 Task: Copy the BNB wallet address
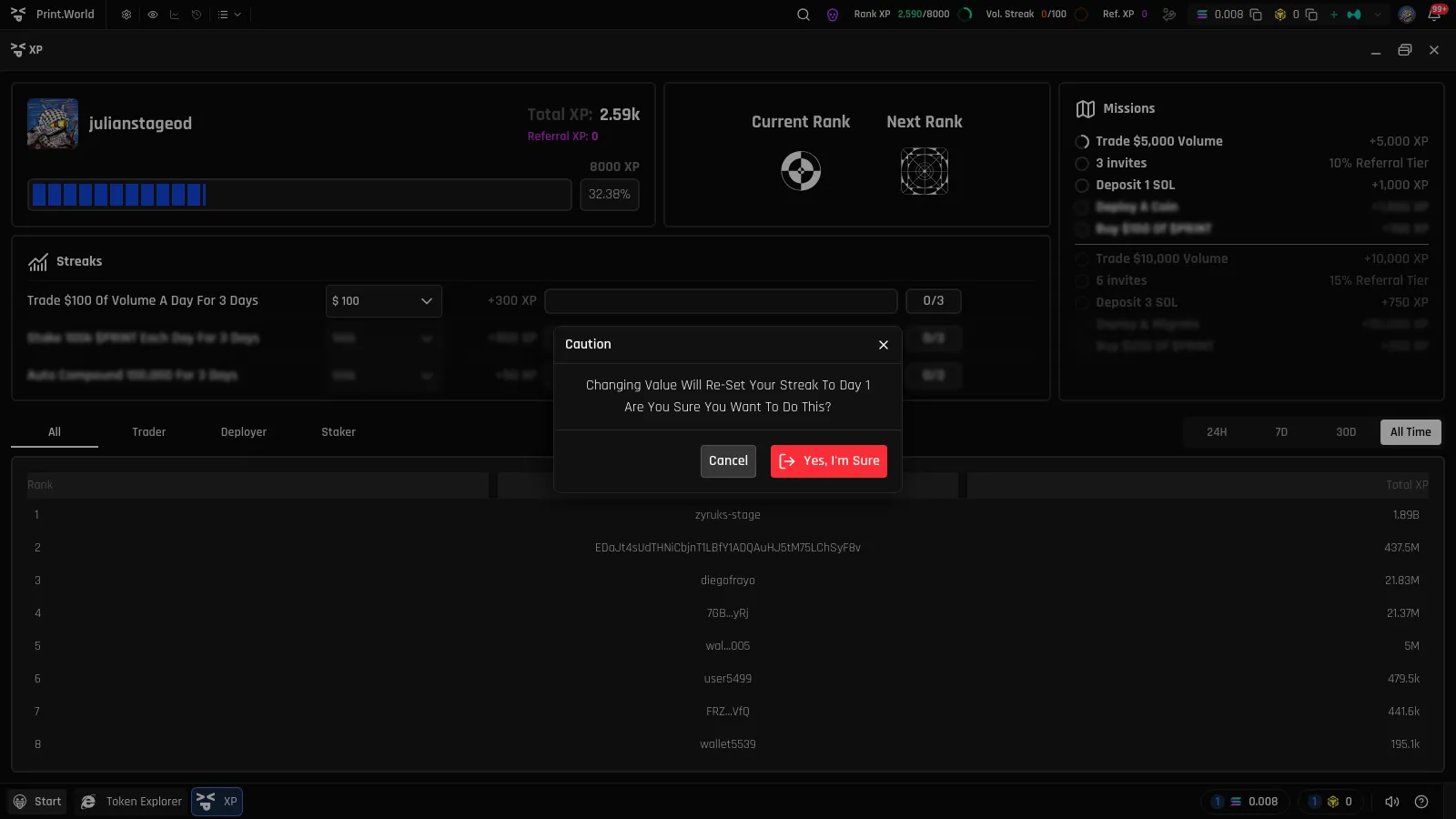pos(1311,15)
